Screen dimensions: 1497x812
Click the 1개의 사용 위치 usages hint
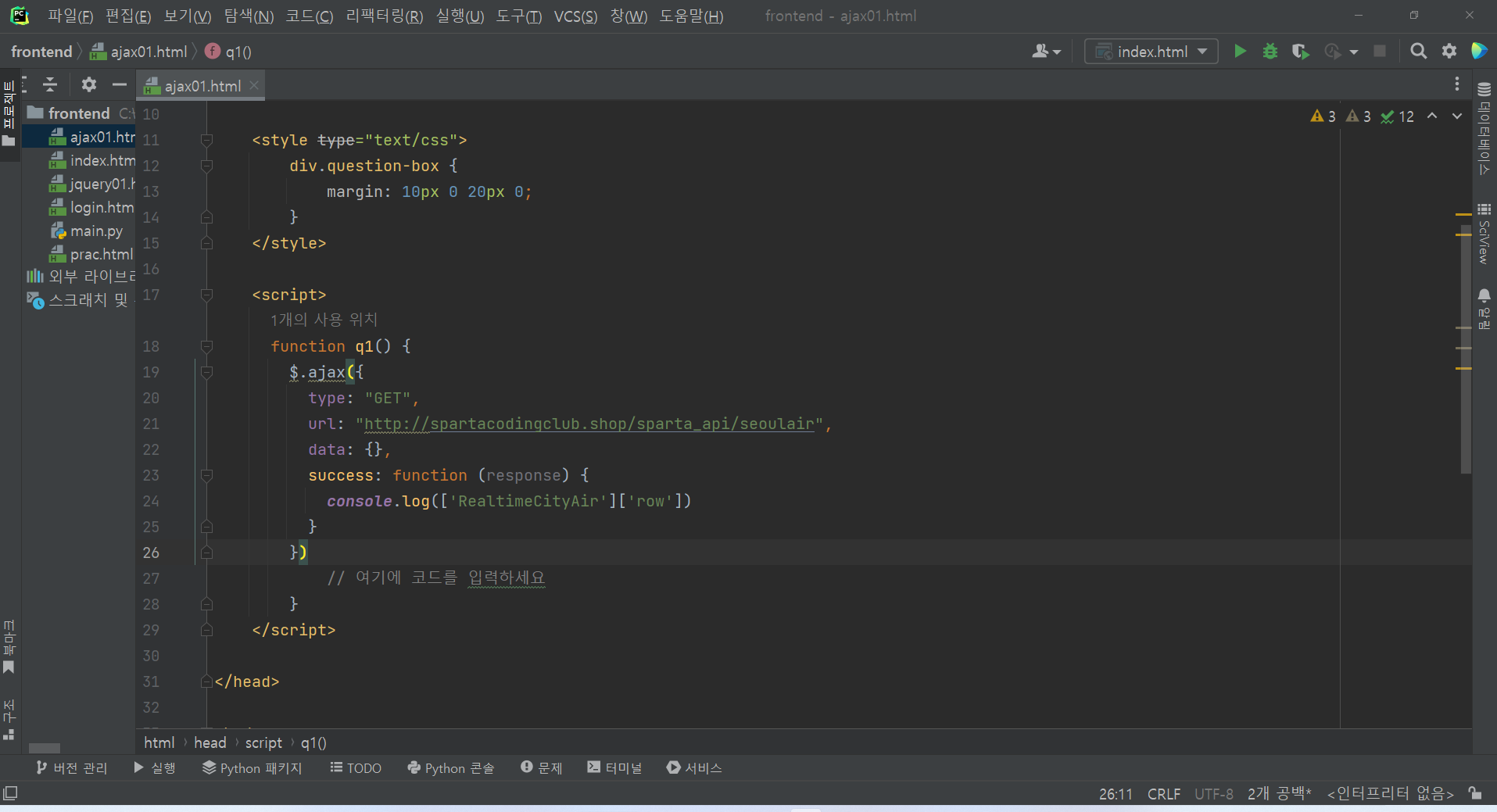click(x=324, y=320)
